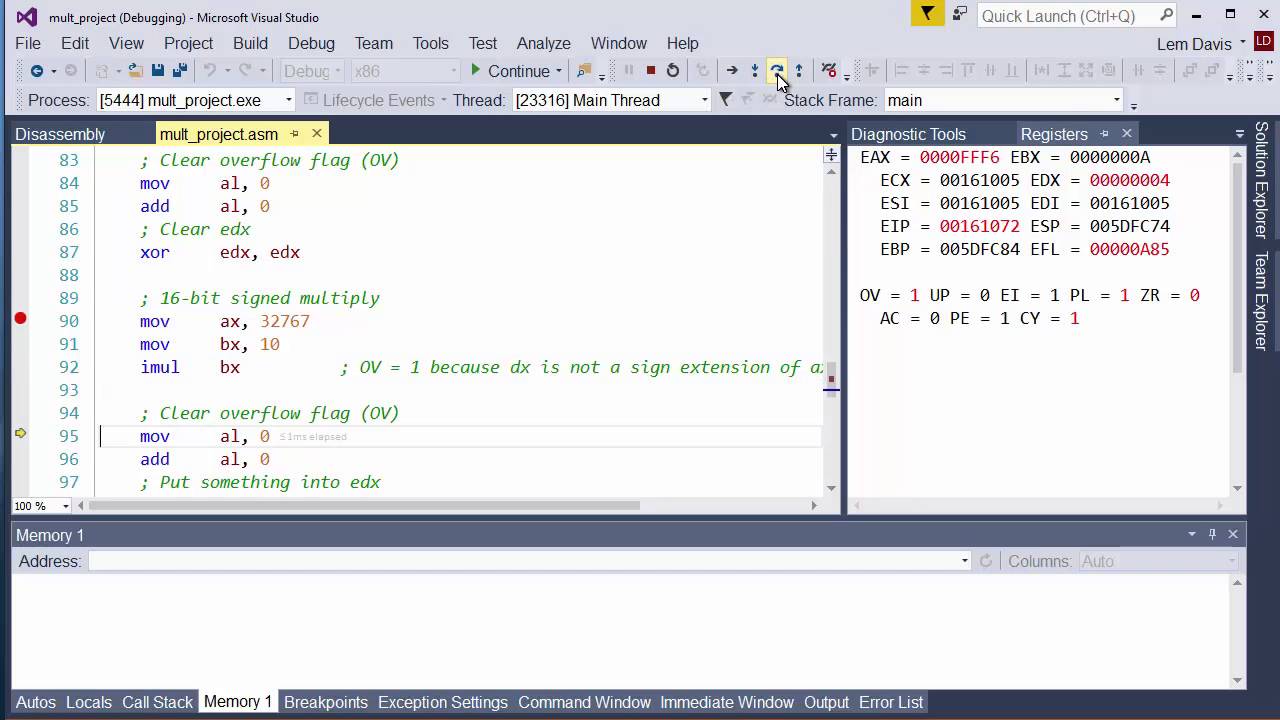Click the editor split window handle
This screenshot has height=720, width=1280.
click(831, 154)
